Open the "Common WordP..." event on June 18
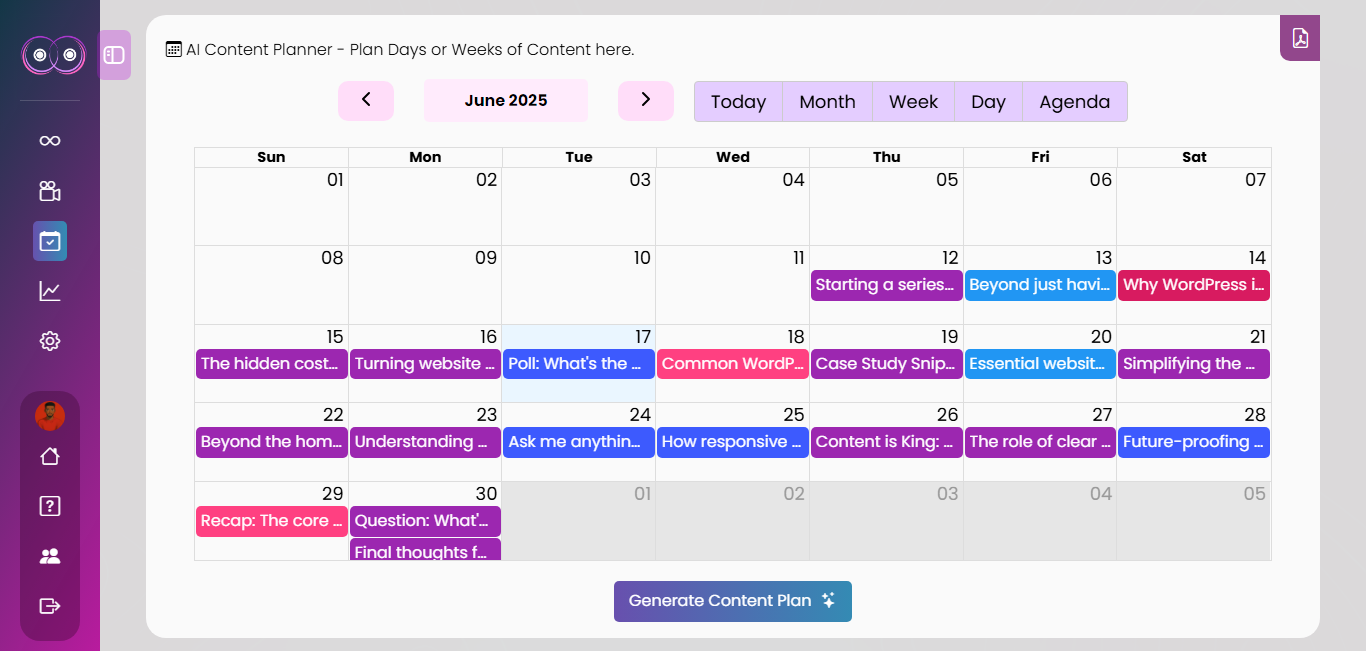This screenshot has width=1366, height=651. pyautogui.click(x=732, y=364)
